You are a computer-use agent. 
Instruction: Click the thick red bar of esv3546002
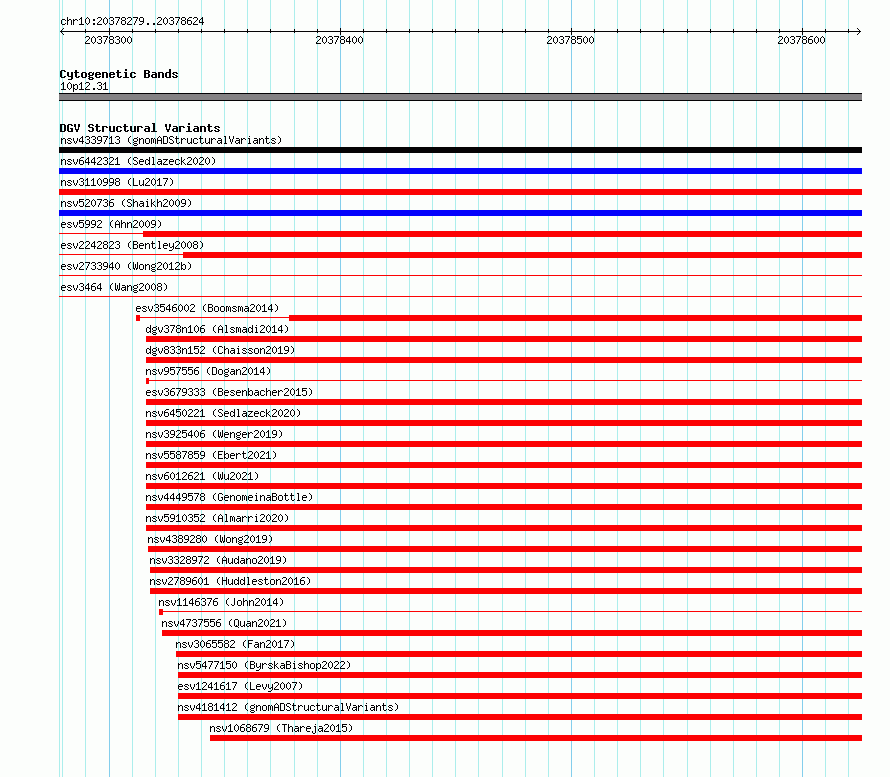[x=576, y=318]
